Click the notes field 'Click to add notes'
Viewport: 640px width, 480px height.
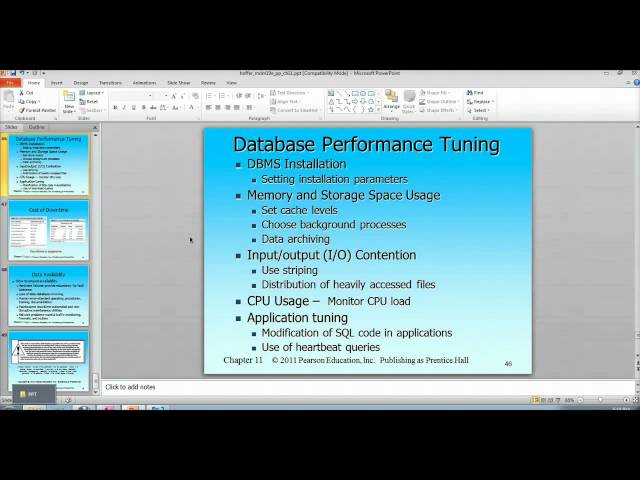[x=369, y=387]
